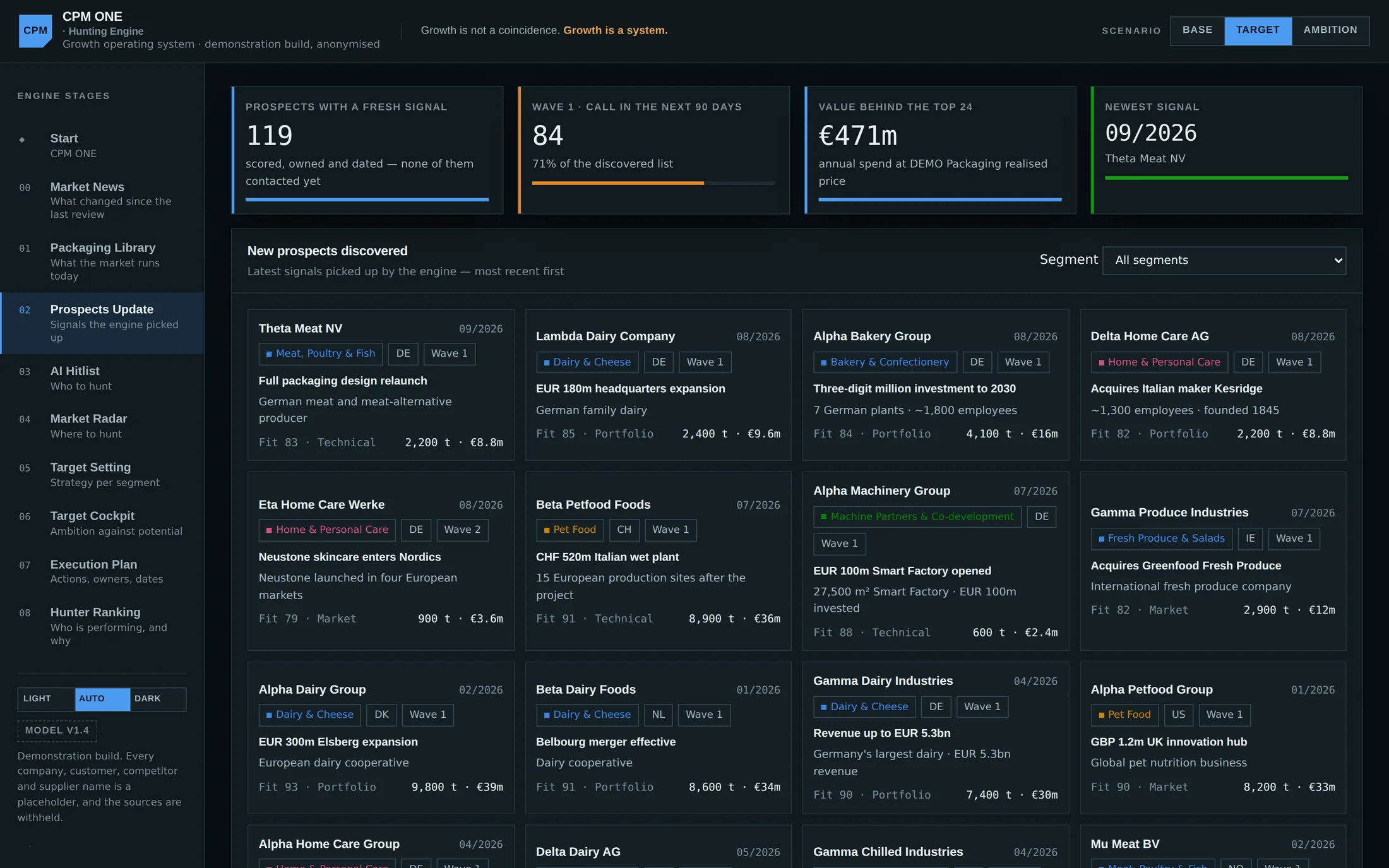Set theme to LIGHT
Viewport: 1389px width, 868px height.
pos(46,699)
